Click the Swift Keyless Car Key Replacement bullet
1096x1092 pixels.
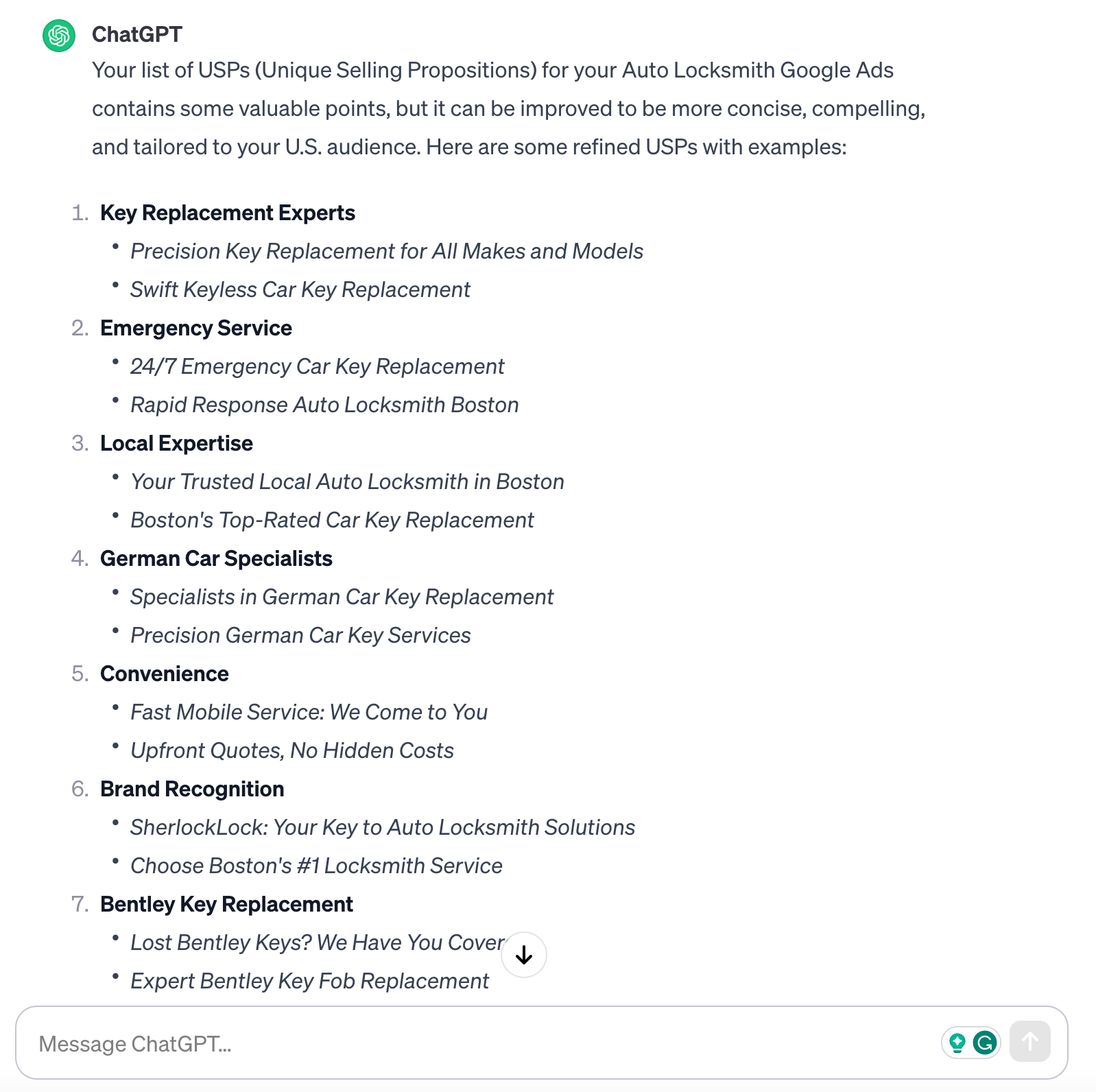300,290
